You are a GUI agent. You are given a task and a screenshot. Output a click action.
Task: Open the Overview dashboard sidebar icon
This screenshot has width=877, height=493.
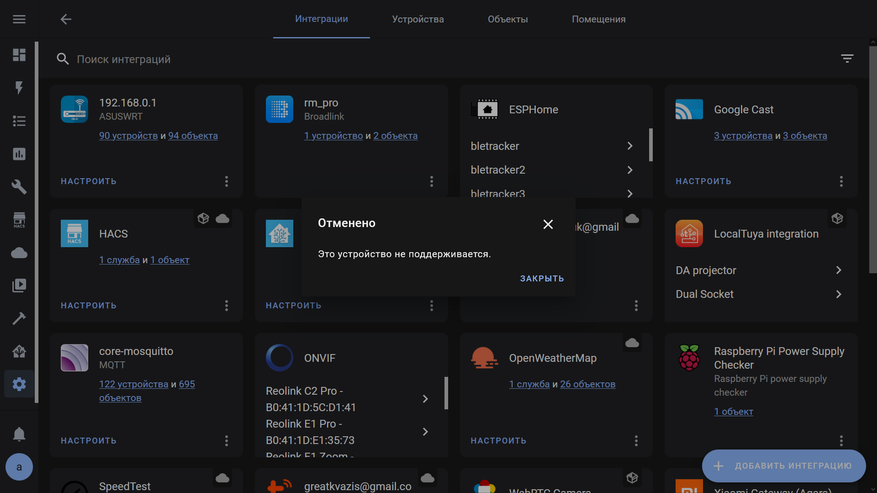pyautogui.click(x=19, y=55)
